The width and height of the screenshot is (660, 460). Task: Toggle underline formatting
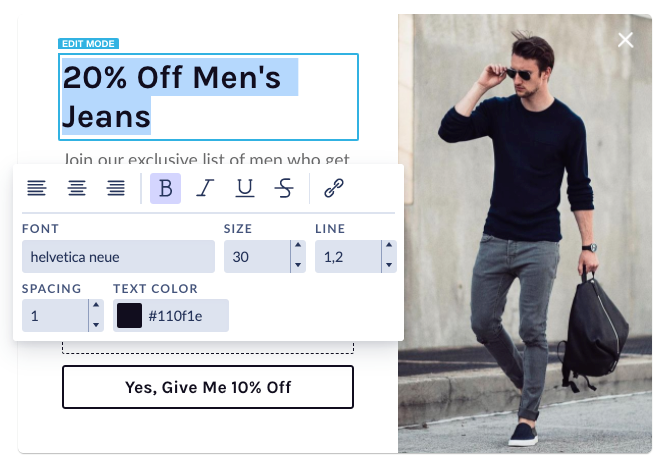click(245, 188)
